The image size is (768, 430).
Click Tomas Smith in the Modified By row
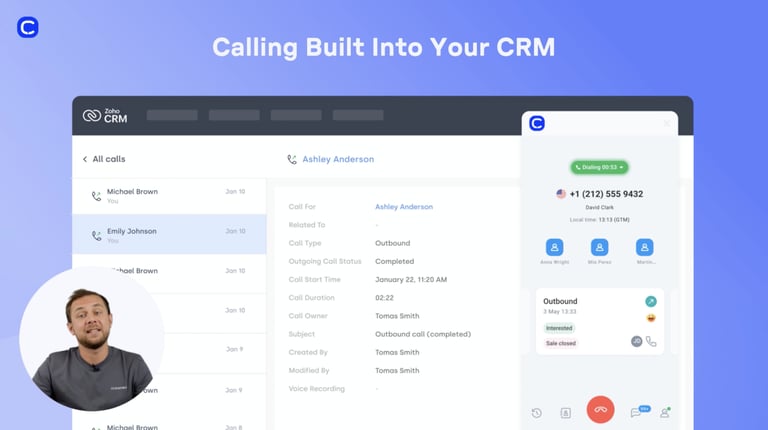click(397, 371)
